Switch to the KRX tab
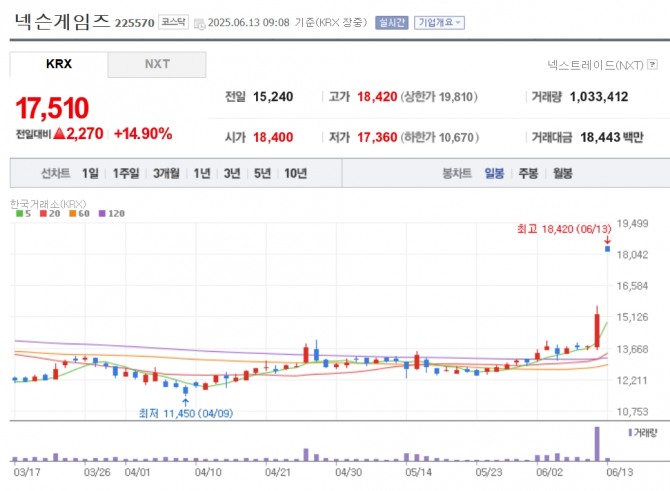The height and width of the screenshot is (491, 670). click(x=59, y=64)
